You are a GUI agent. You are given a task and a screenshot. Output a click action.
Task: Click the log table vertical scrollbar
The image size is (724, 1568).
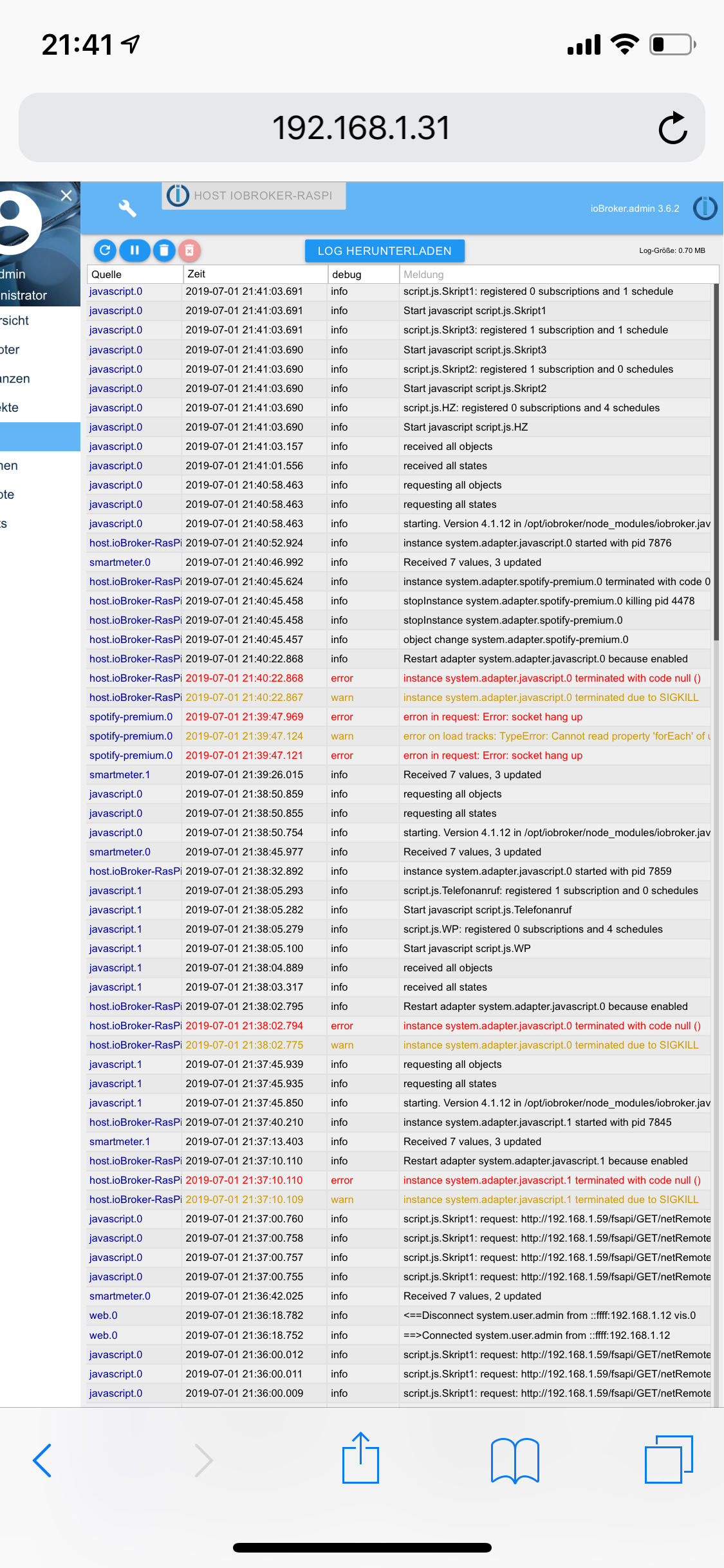(716, 462)
